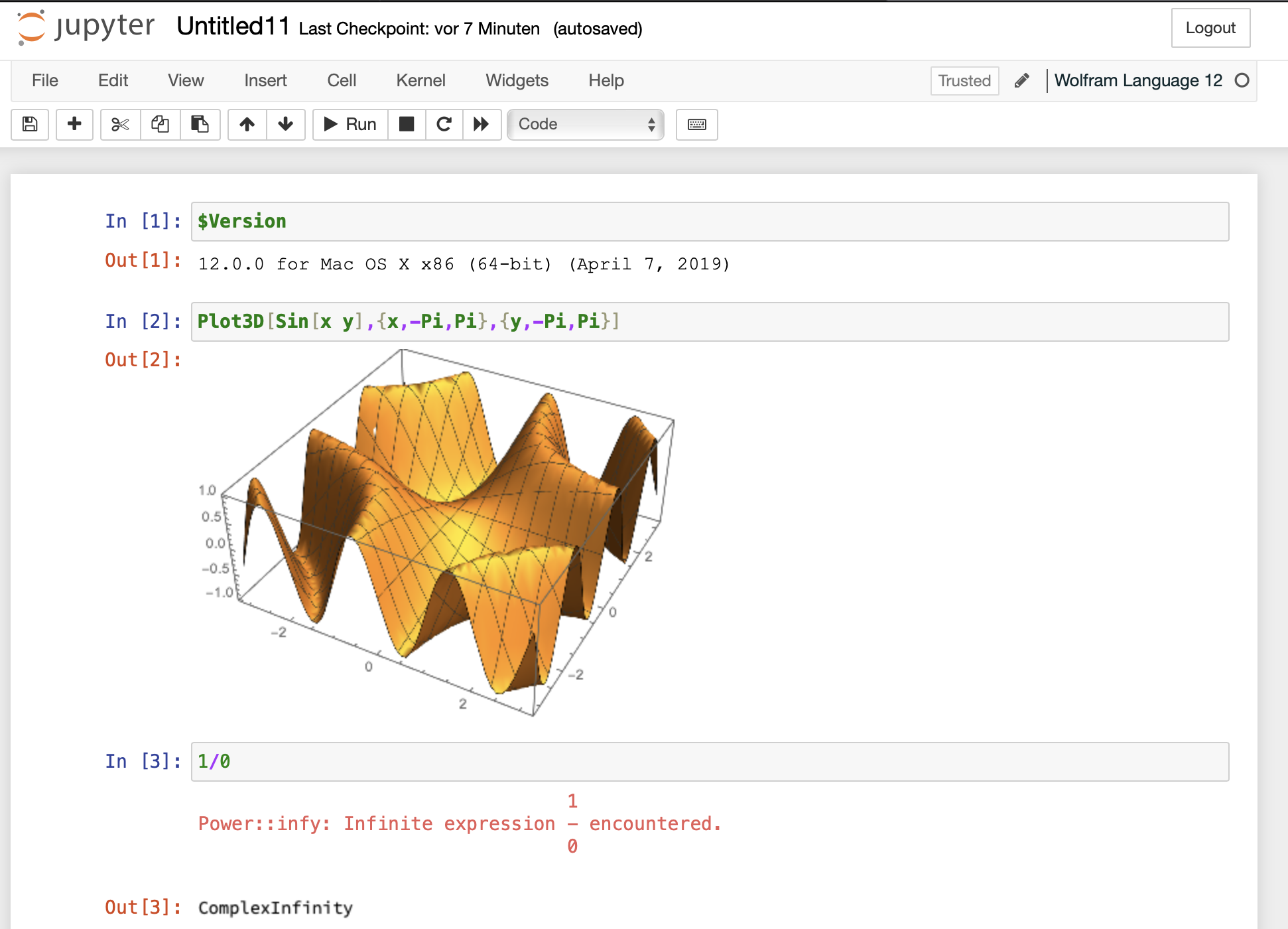Open the cell type dropdown showing Code
Image resolution: width=1288 pixels, height=929 pixels.
point(586,124)
